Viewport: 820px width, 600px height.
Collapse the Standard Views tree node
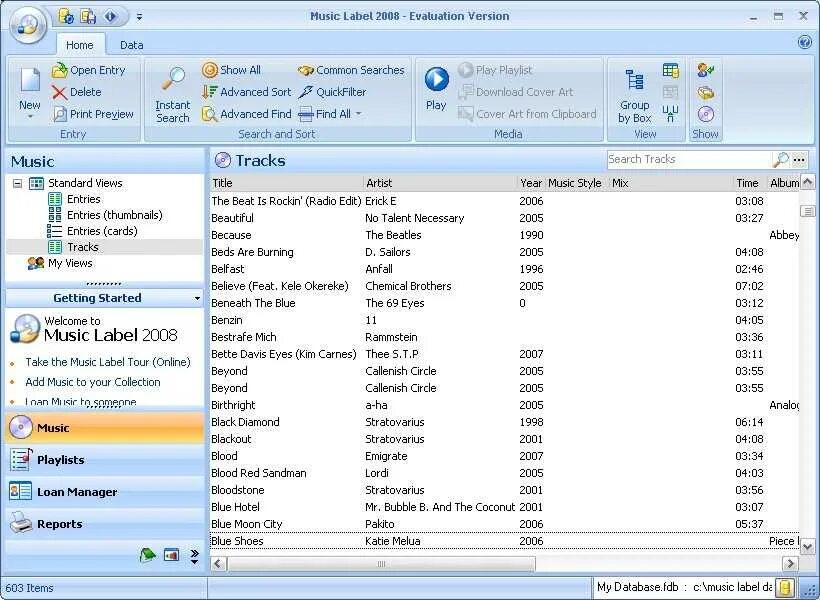(17, 183)
